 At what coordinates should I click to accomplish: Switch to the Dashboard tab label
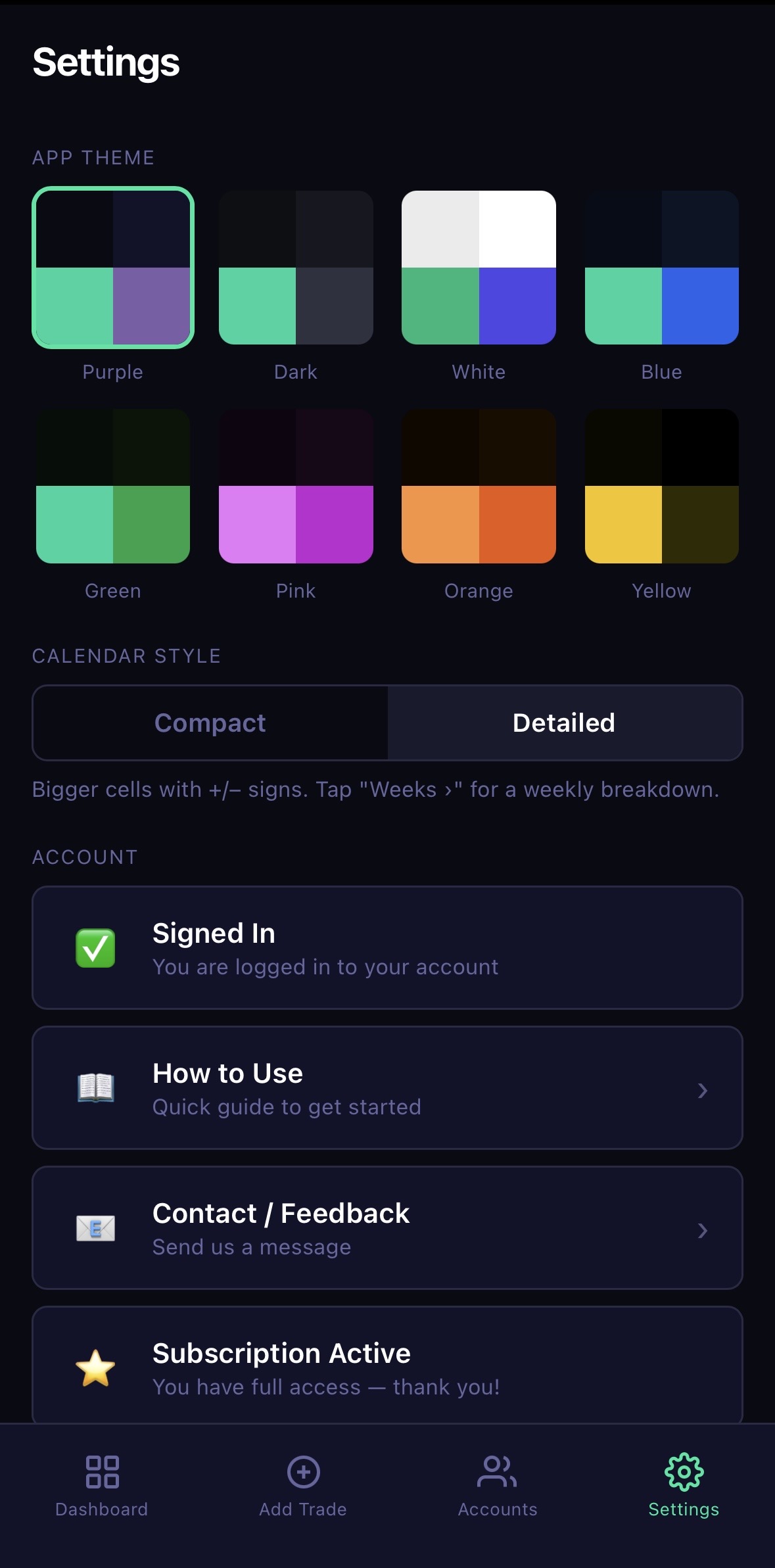click(102, 1509)
